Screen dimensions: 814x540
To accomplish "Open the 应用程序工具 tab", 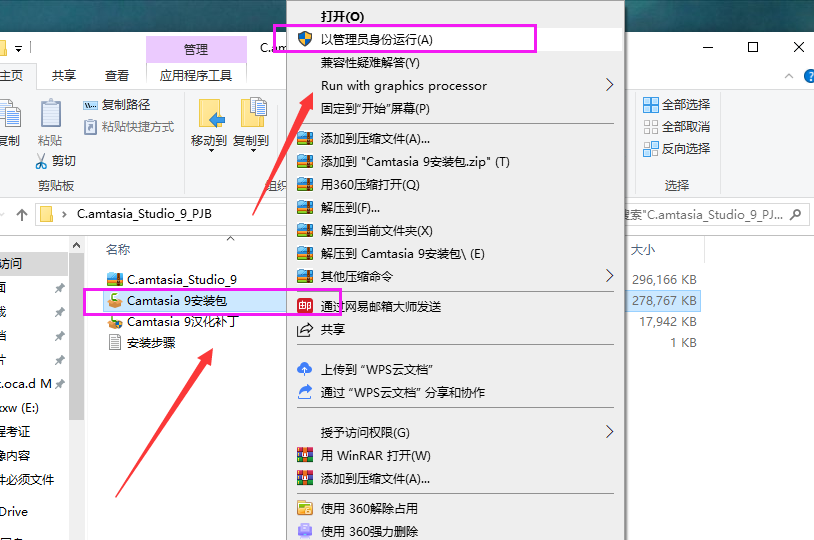I will coord(196,76).
